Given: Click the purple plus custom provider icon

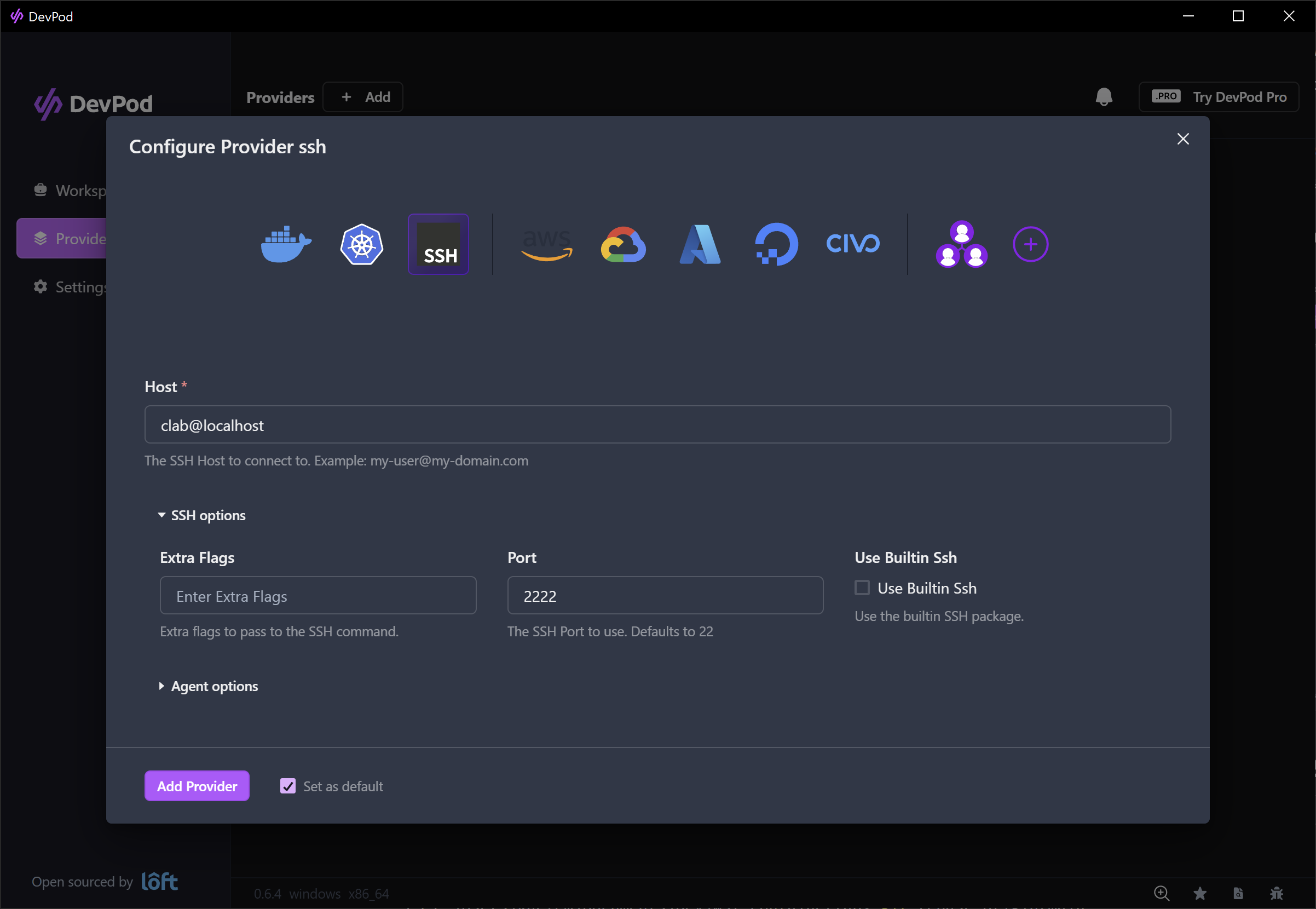Looking at the screenshot, I should click(1030, 244).
